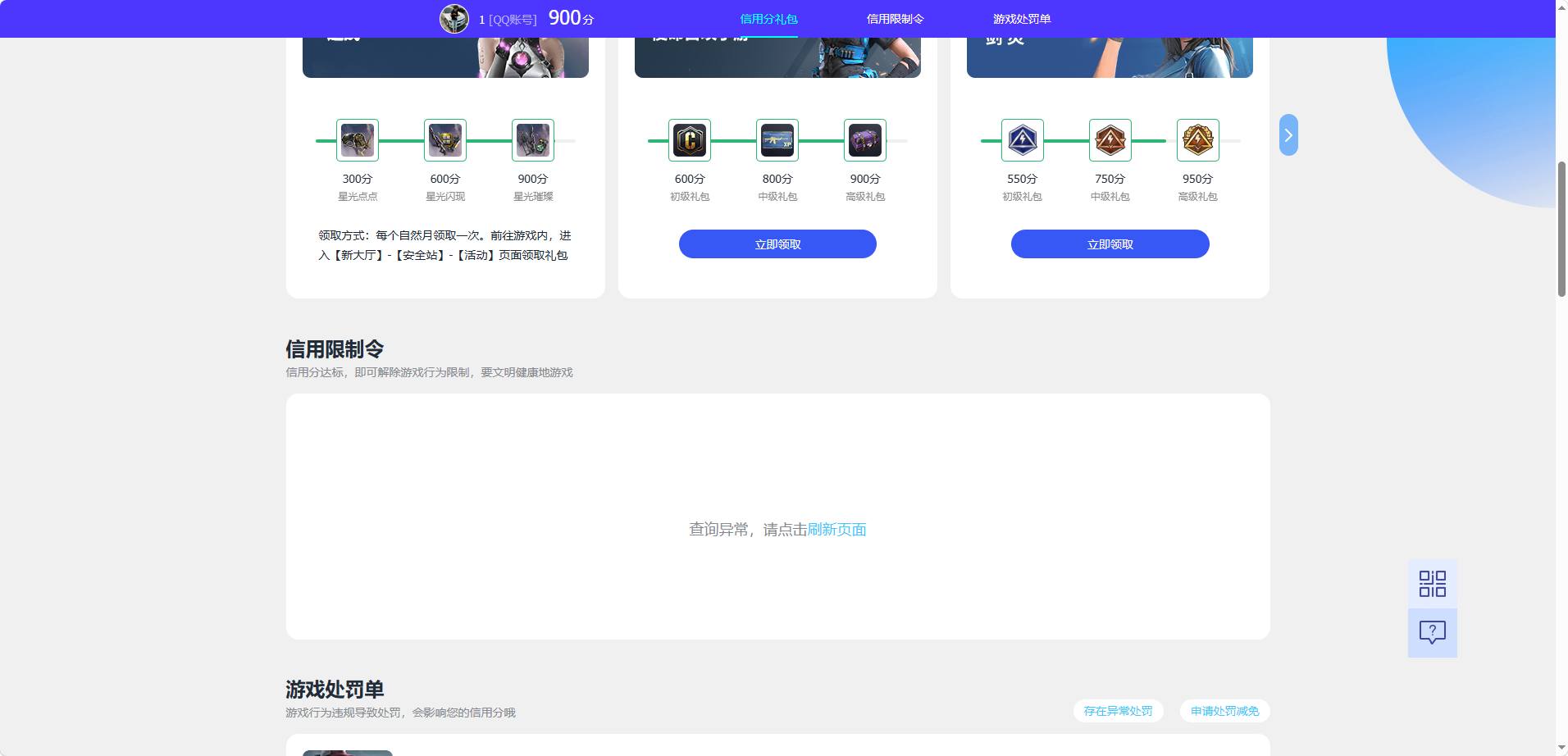1568x756 pixels.
Task: Click the 游戏处罚单 section heading
Action: 335,690
